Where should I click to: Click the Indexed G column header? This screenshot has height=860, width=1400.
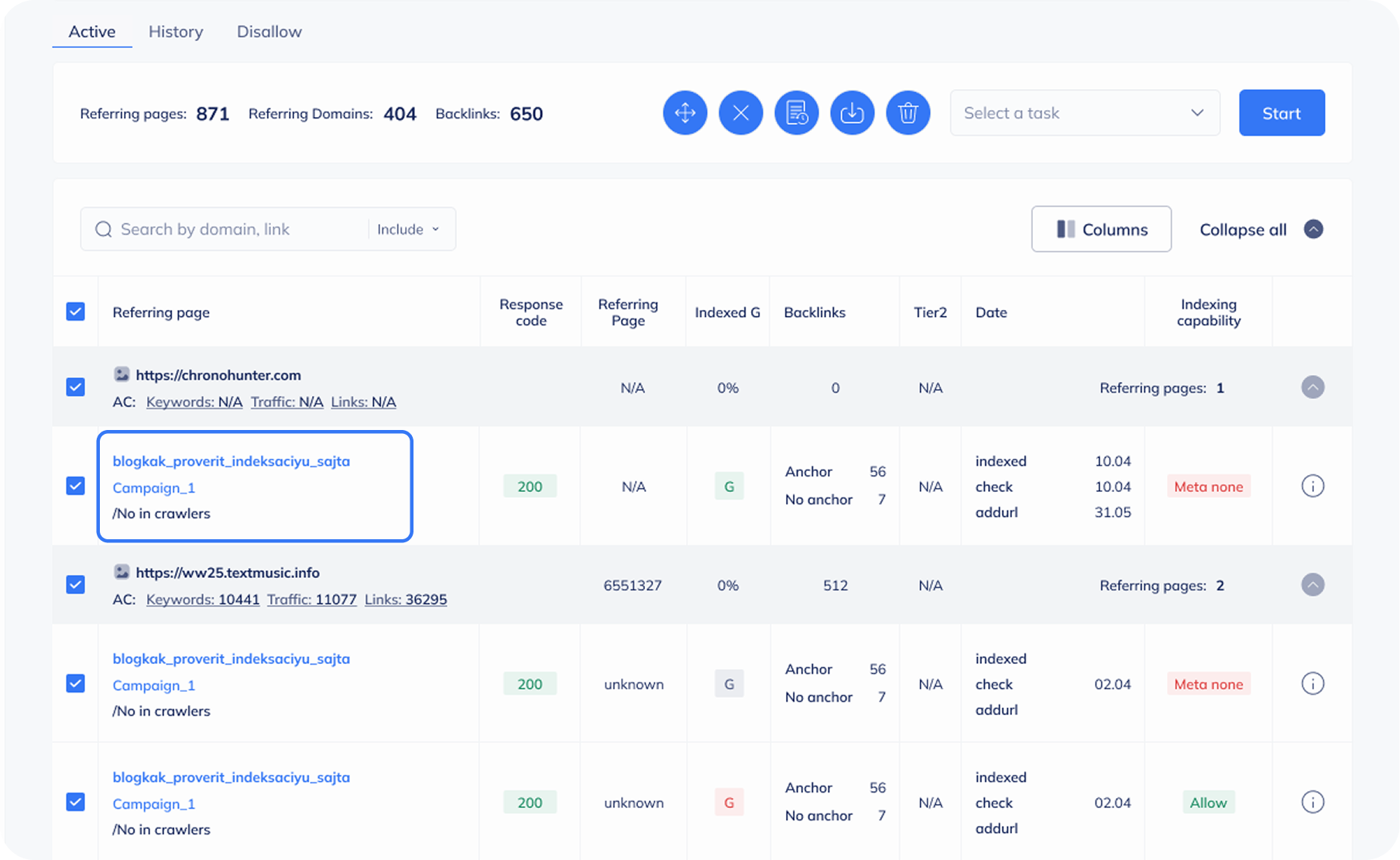tap(727, 312)
